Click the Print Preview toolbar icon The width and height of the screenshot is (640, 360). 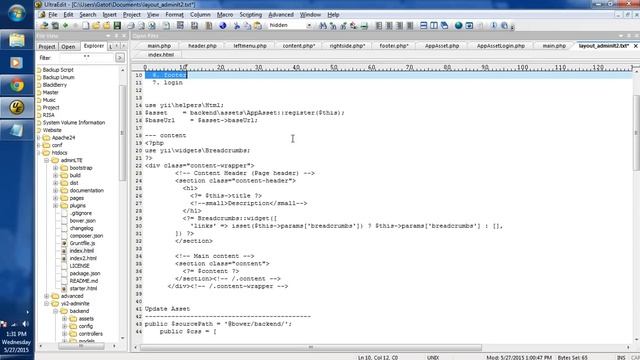point(141,26)
